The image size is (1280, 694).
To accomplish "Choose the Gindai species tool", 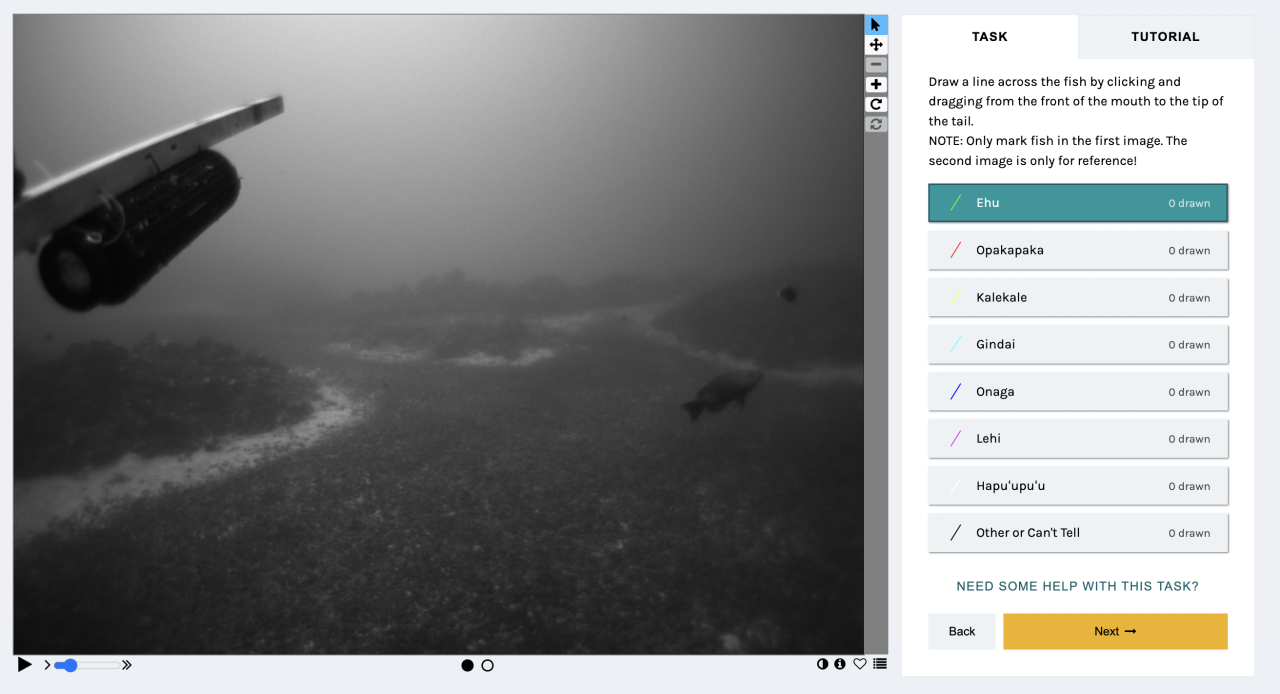I will 1078,344.
